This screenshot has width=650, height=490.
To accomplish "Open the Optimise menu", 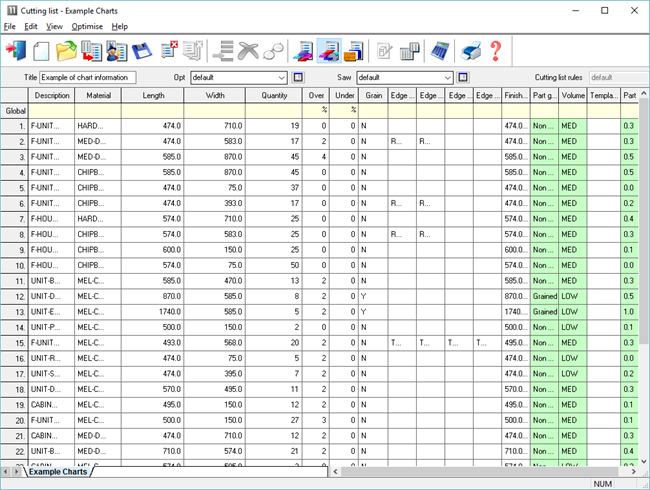I will 87,26.
